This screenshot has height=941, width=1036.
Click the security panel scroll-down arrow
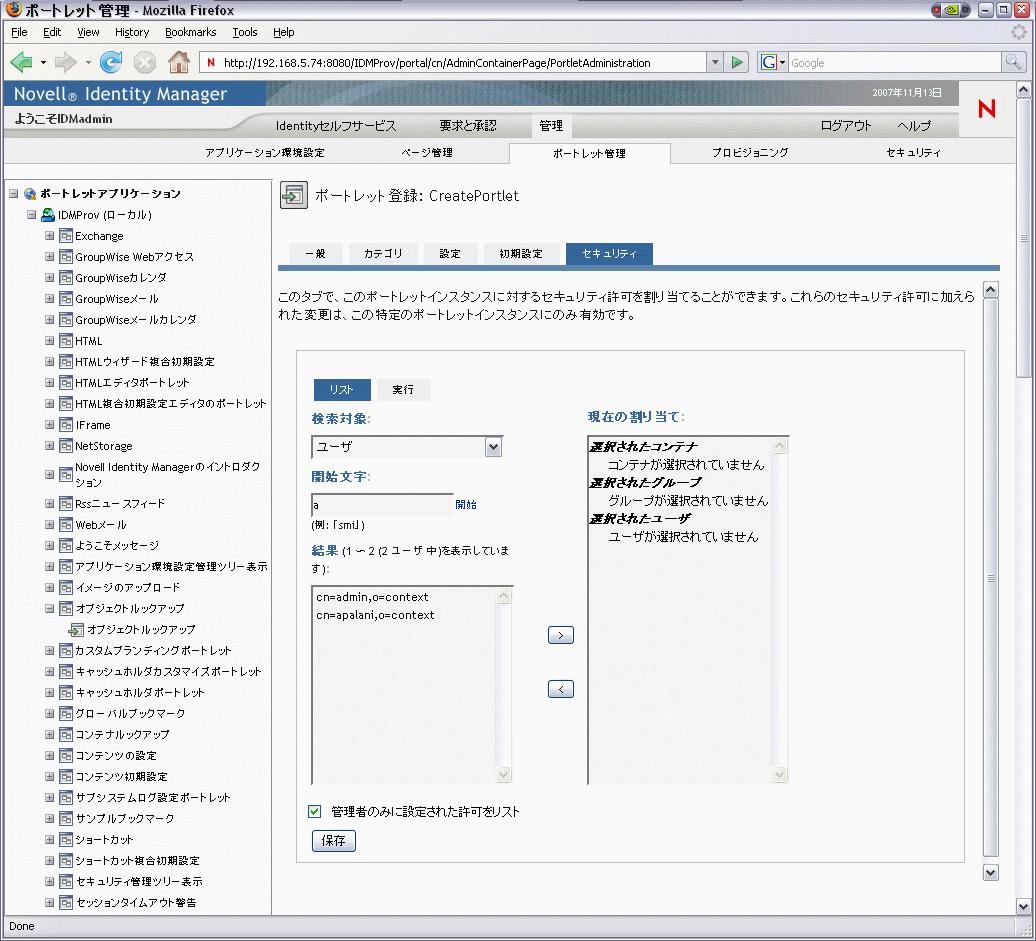pyautogui.click(x=990, y=872)
